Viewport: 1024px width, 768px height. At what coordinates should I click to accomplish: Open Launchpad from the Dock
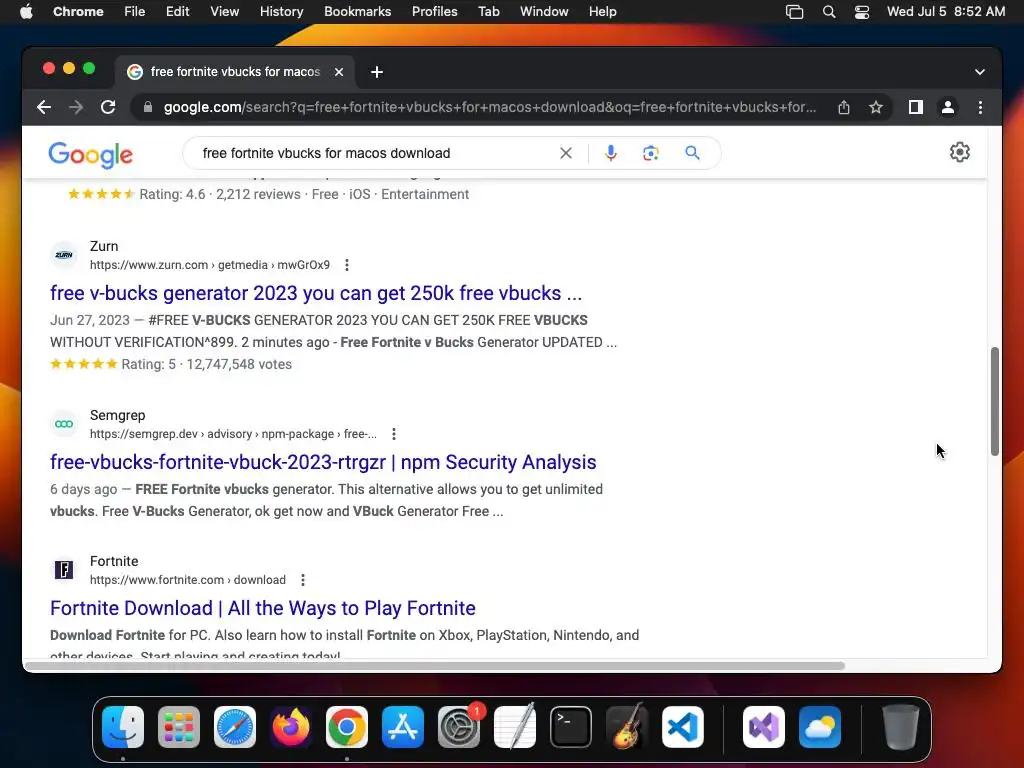coord(179,727)
